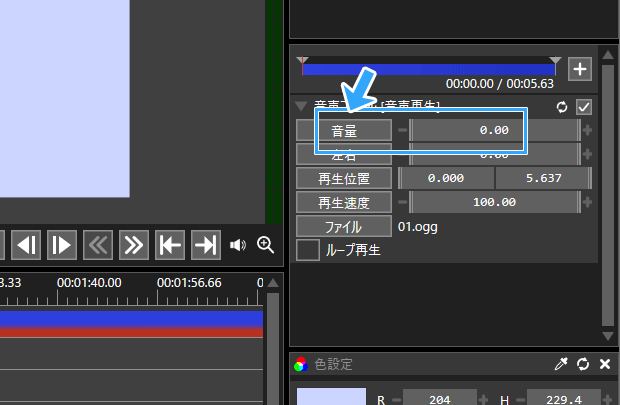Toggle the audio file effect checkbox
The width and height of the screenshot is (620, 405).
tap(584, 107)
